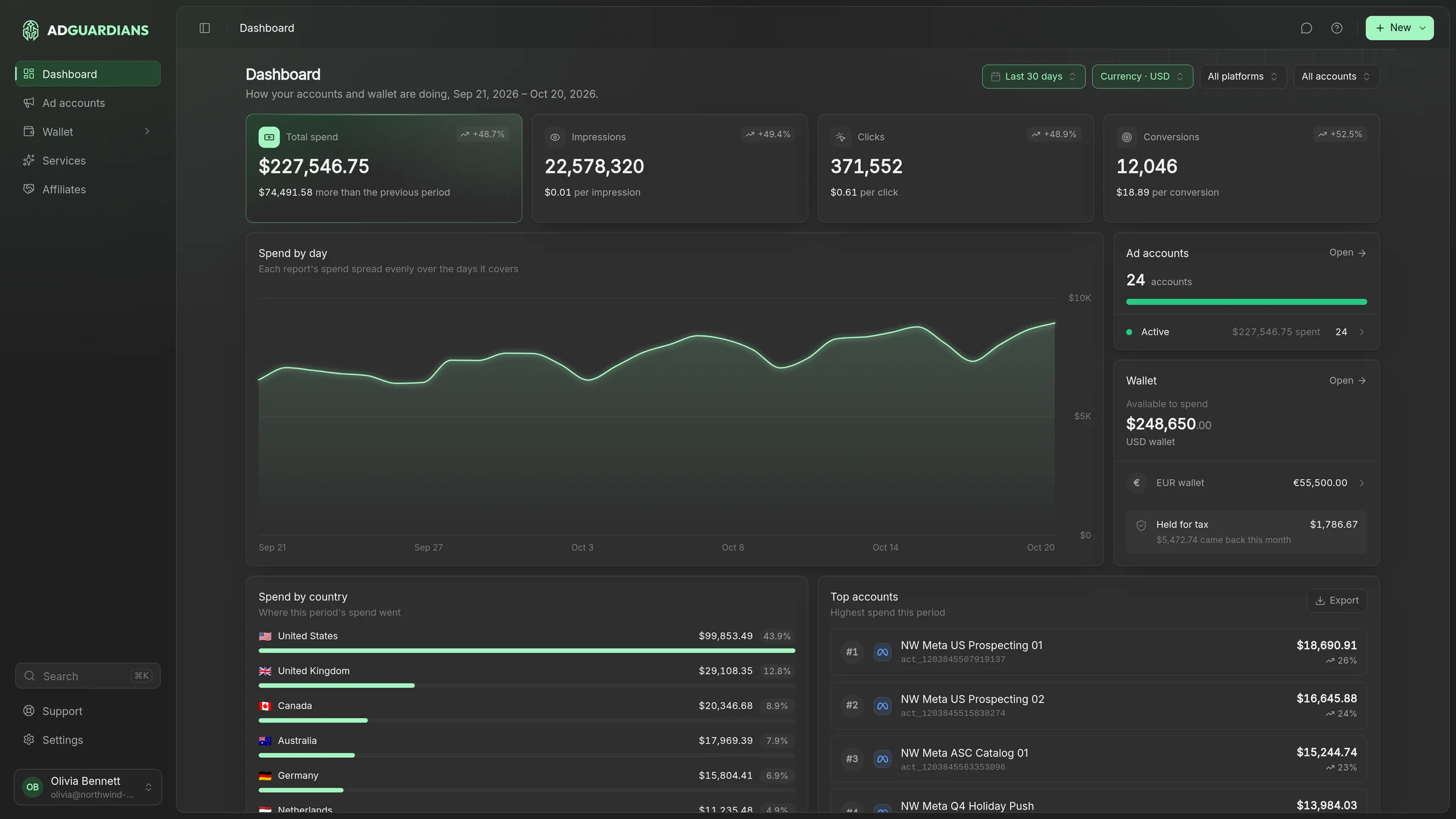Click Meta icon for ASC Catalog 01

882,759
